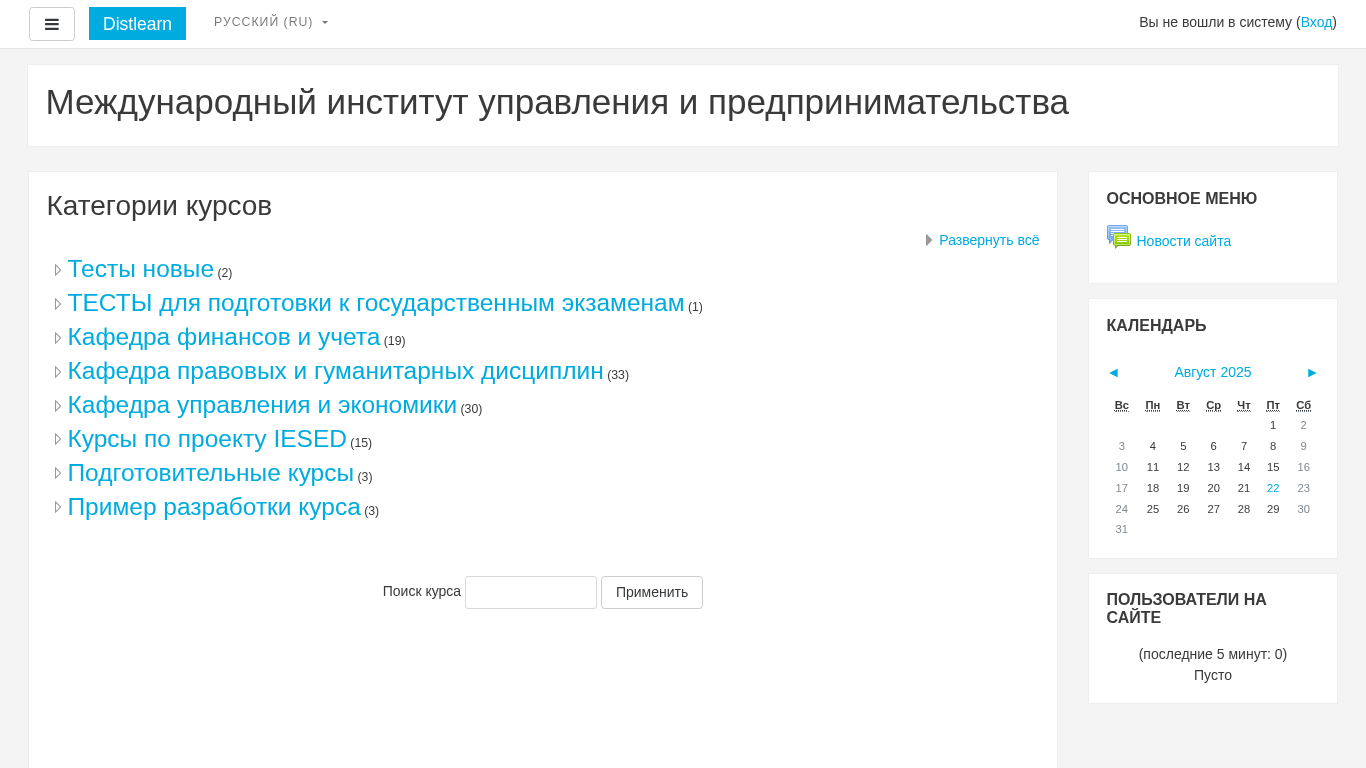Open the hamburger side menu
1366x768 pixels.
coord(52,24)
